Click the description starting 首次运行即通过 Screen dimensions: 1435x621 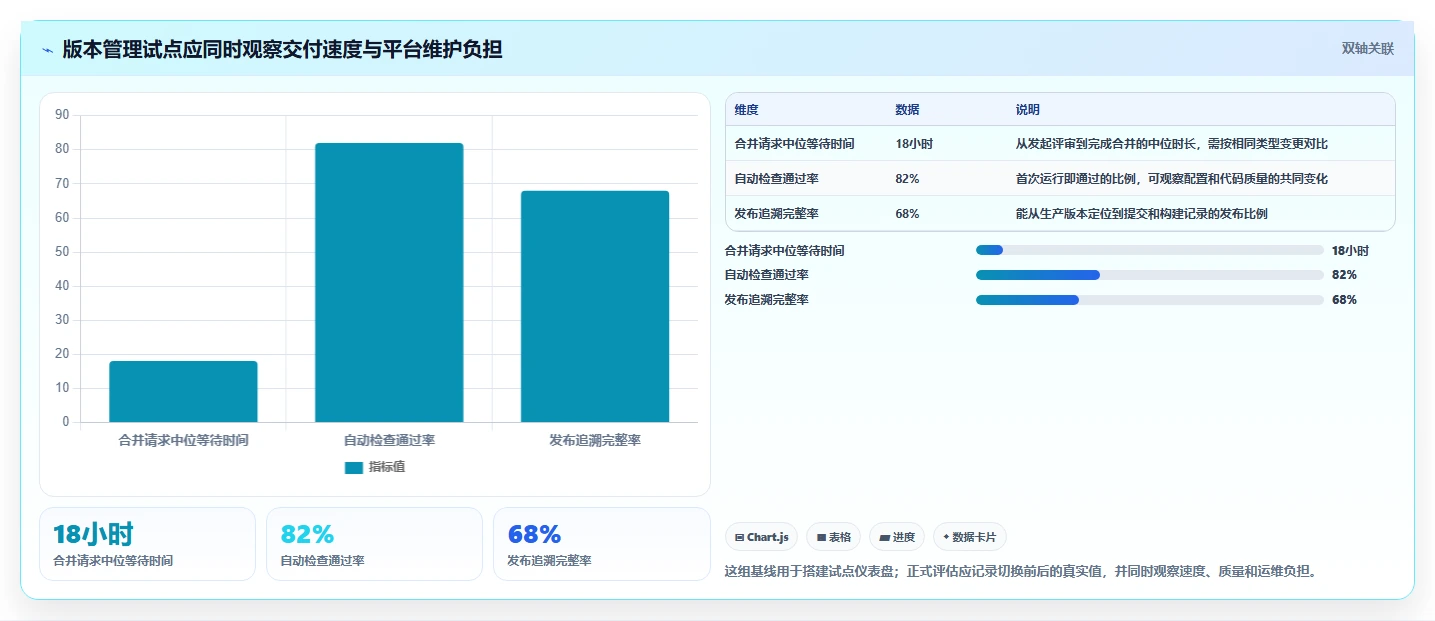(x=1171, y=179)
